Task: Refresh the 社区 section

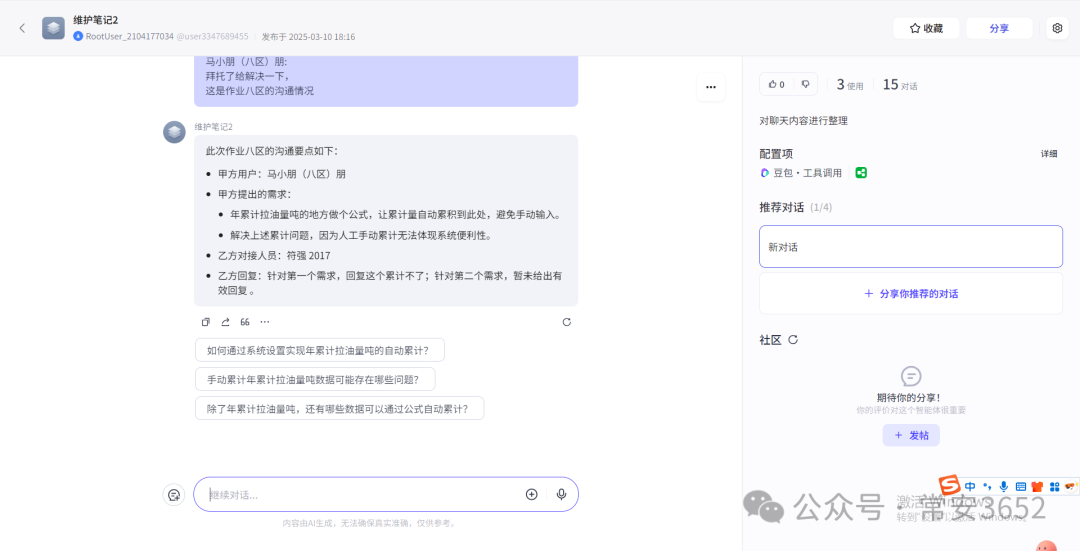Action: pos(793,340)
